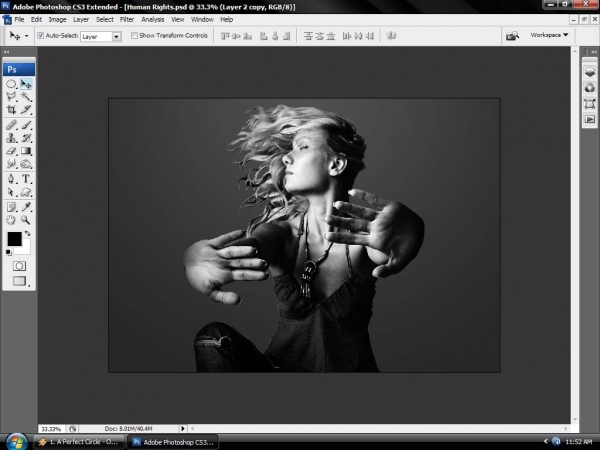Switch to A Perfect Circle taskbar item
The height and width of the screenshot is (450, 600).
pos(79,442)
